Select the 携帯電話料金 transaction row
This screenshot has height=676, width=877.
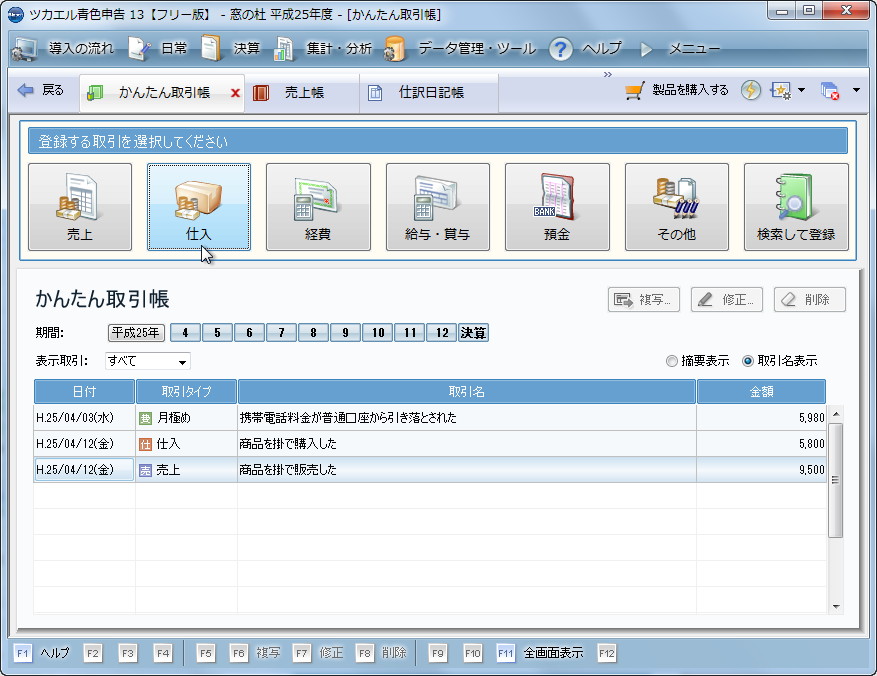point(430,418)
